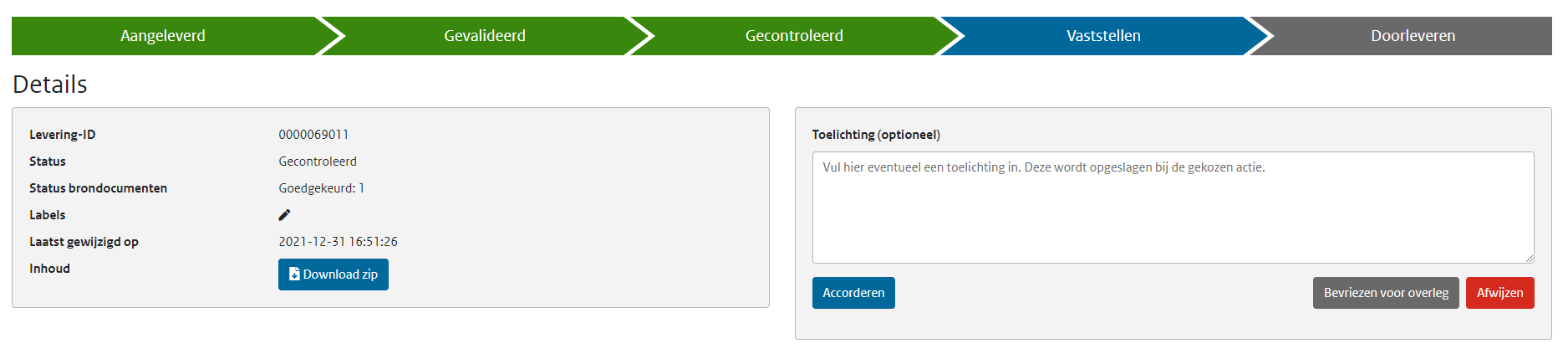Click the pencil icon to edit Labels
The width and height of the screenshot is (1568, 354).
pos(284,215)
